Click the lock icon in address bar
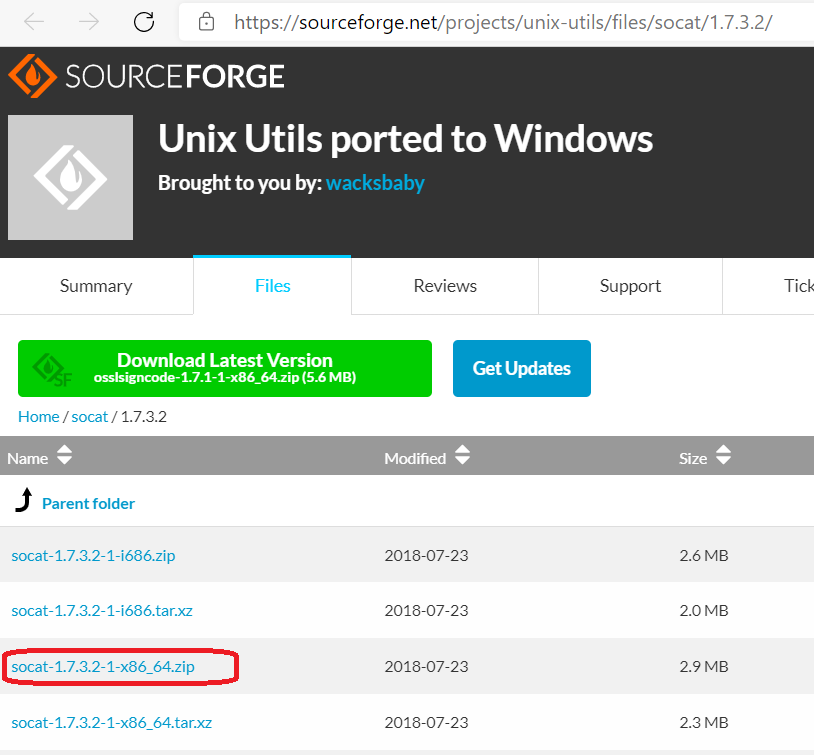The width and height of the screenshot is (814, 755). 207,21
